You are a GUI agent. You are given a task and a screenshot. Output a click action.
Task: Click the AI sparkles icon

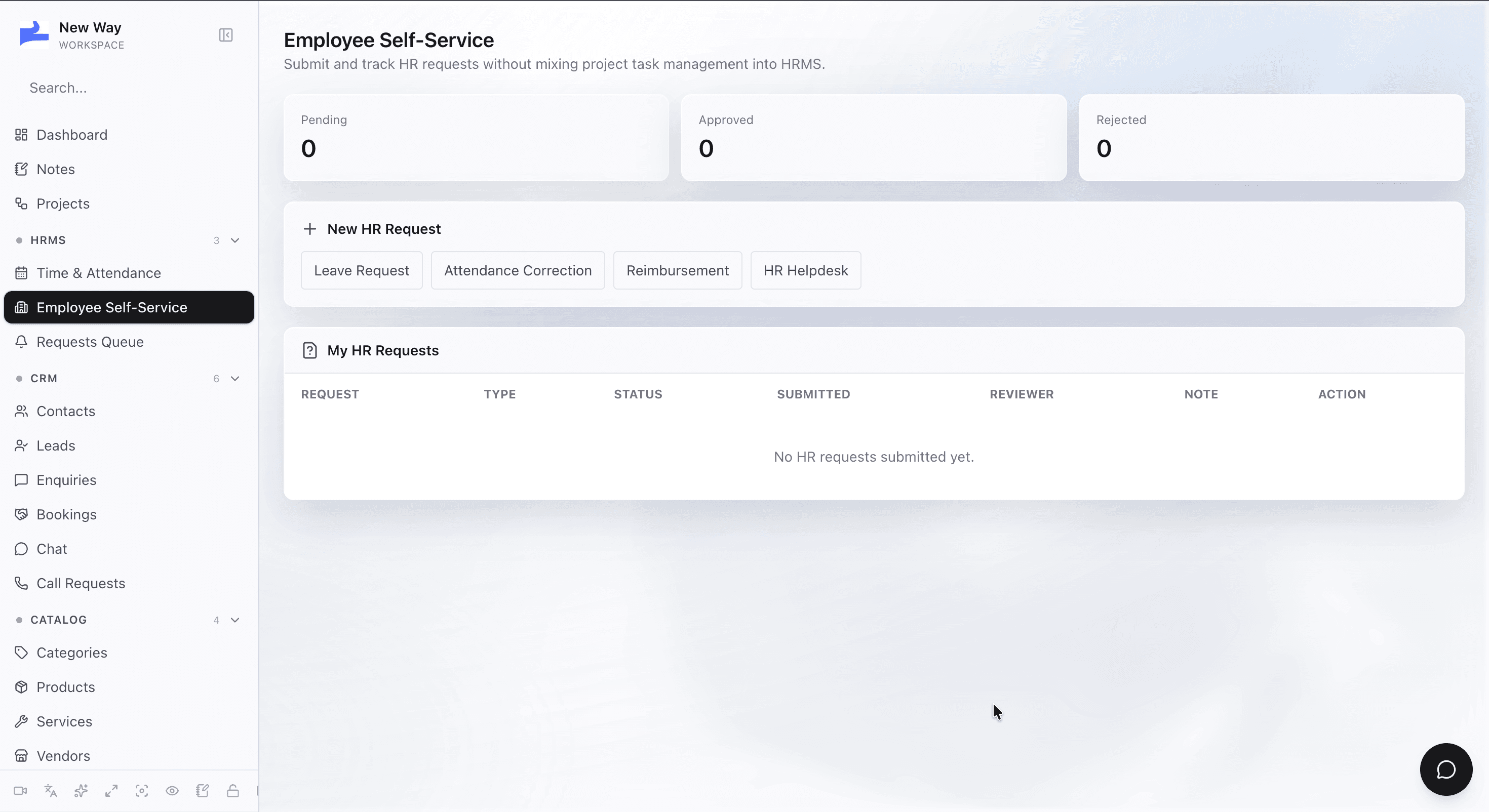[x=81, y=791]
